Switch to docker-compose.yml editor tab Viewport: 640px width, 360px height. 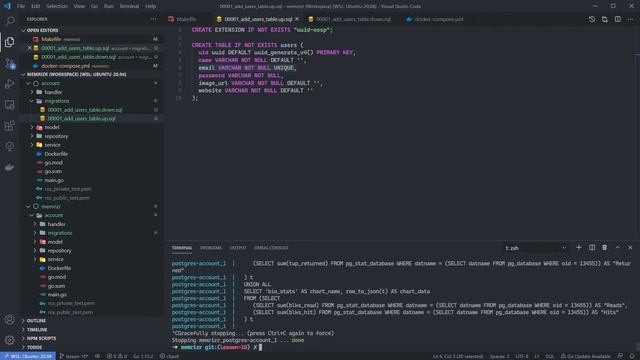coord(439,19)
